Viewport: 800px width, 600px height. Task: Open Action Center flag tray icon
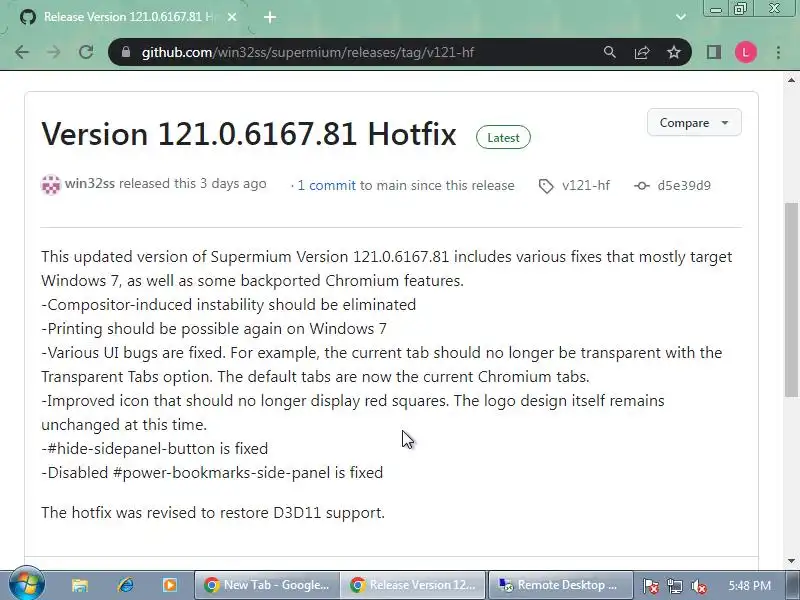(x=650, y=586)
